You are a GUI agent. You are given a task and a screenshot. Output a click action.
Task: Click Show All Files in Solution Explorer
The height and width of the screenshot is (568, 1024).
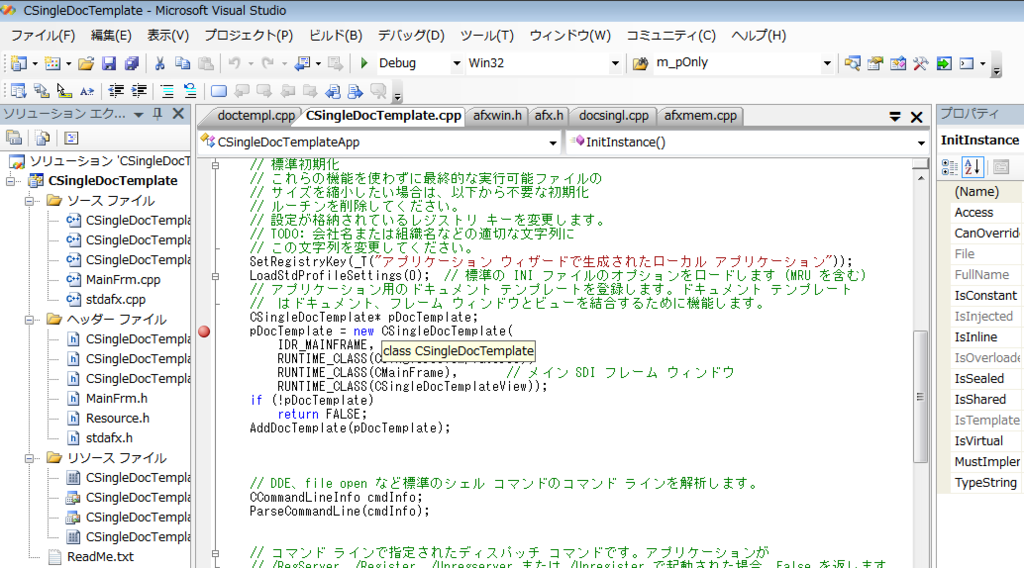coord(42,138)
